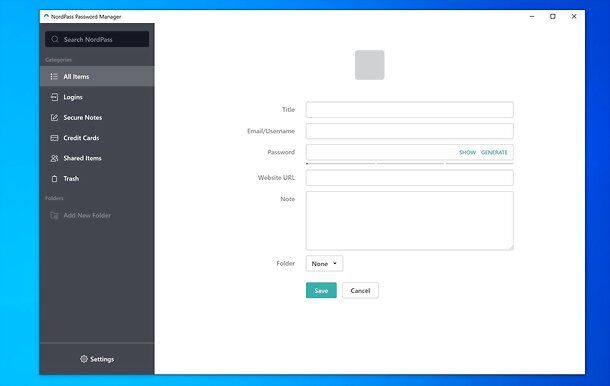This screenshot has height=386, width=610.
Task: Click the gray item image placeholder
Action: pos(370,65)
